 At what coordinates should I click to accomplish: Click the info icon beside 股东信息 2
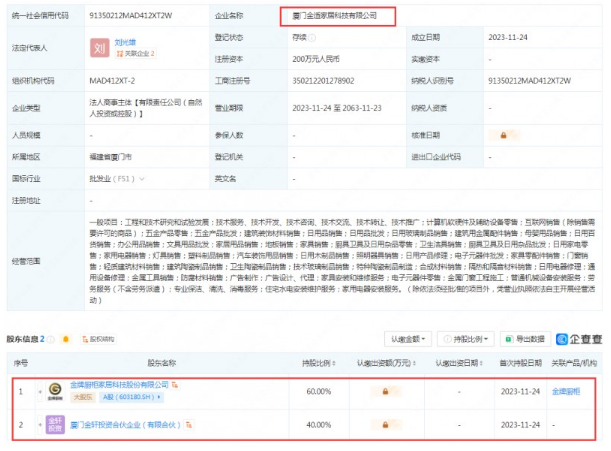(51, 339)
